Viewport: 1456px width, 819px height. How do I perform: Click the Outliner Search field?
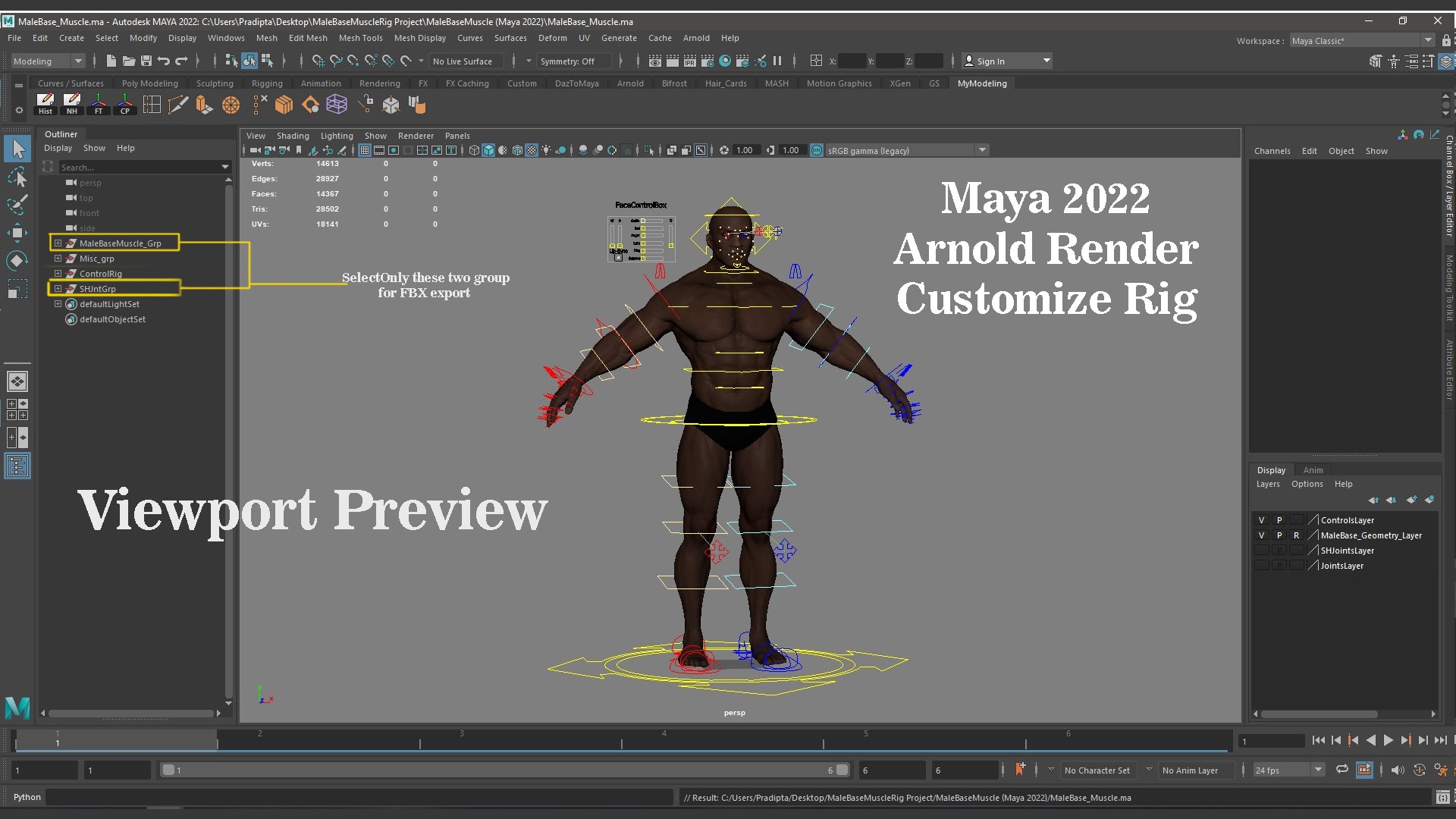coord(144,167)
